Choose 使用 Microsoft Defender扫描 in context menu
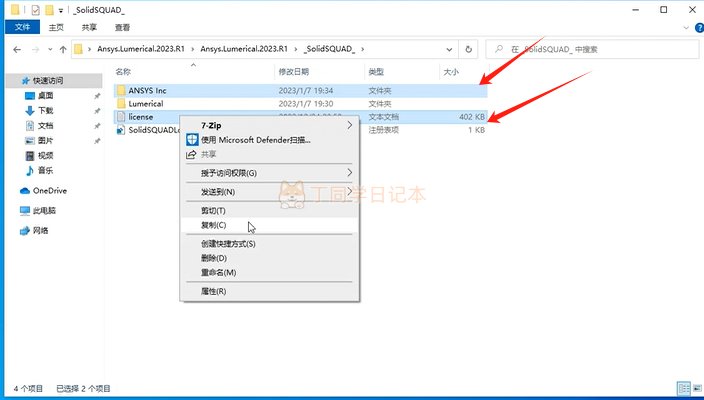704x400 pixels. click(x=269, y=140)
